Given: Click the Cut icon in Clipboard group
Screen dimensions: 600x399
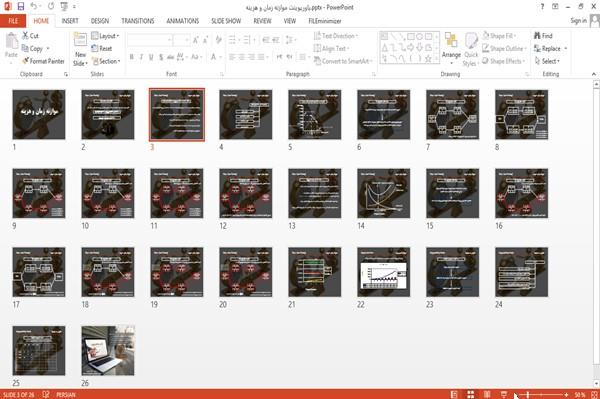Looking at the screenshot, I should click(30, 36).
